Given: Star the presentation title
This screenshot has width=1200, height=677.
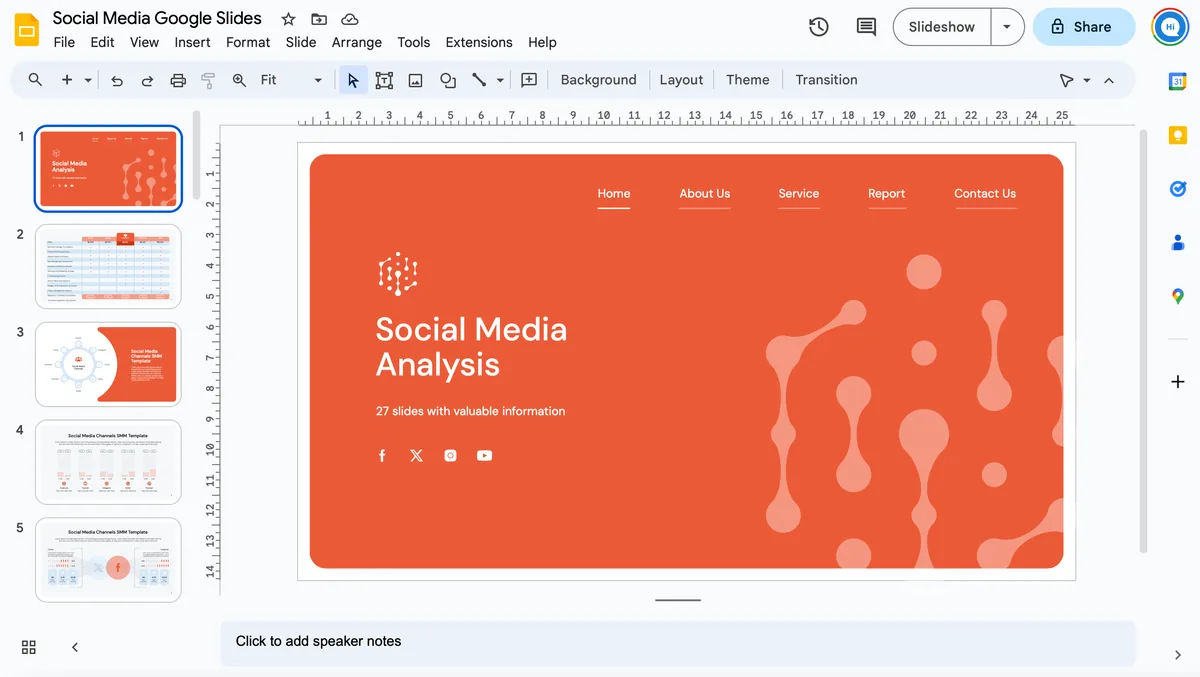Looking at the screenshot, I should point(288,19).
